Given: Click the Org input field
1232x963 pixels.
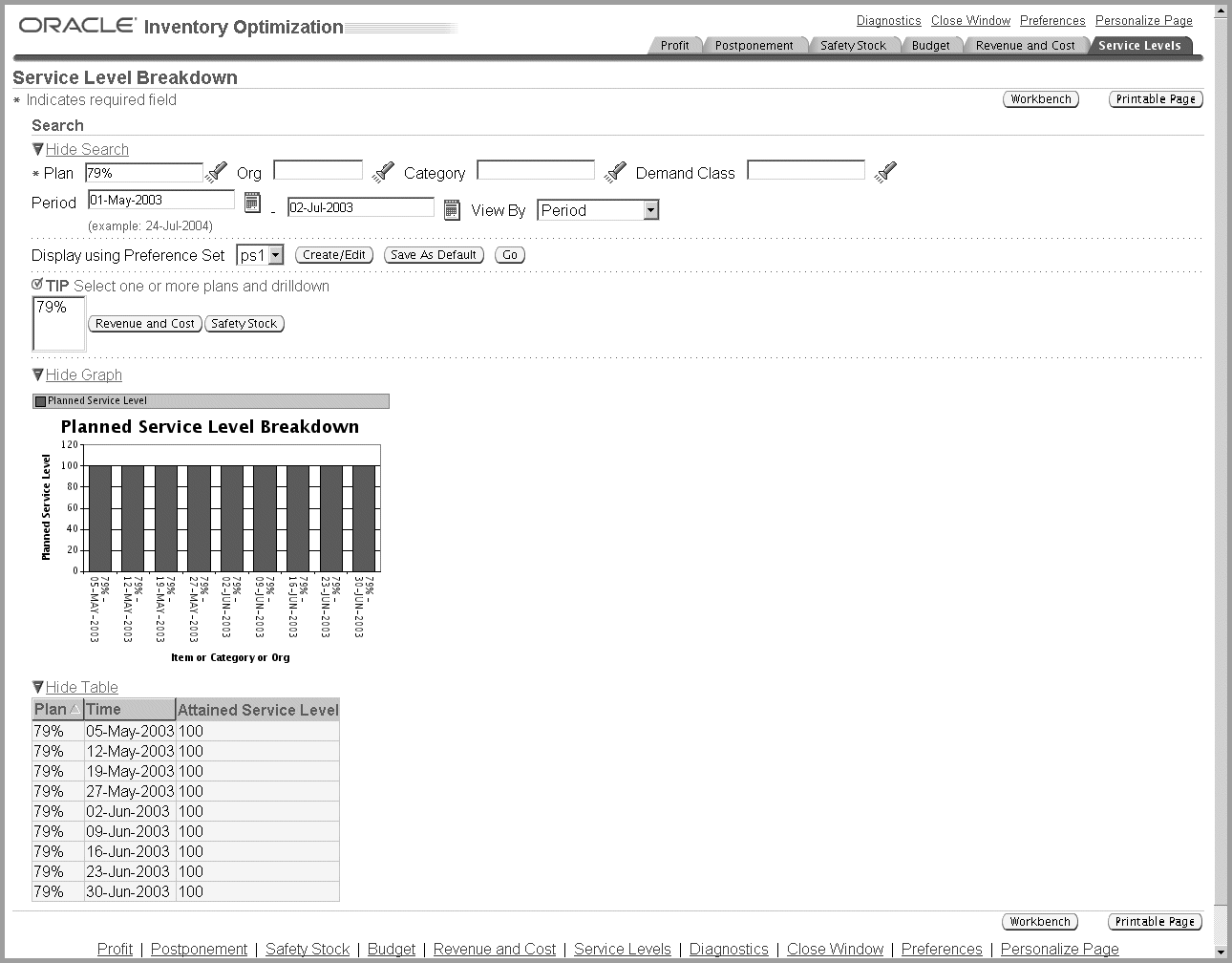Looking at the screenshot, I should (318, 170).
